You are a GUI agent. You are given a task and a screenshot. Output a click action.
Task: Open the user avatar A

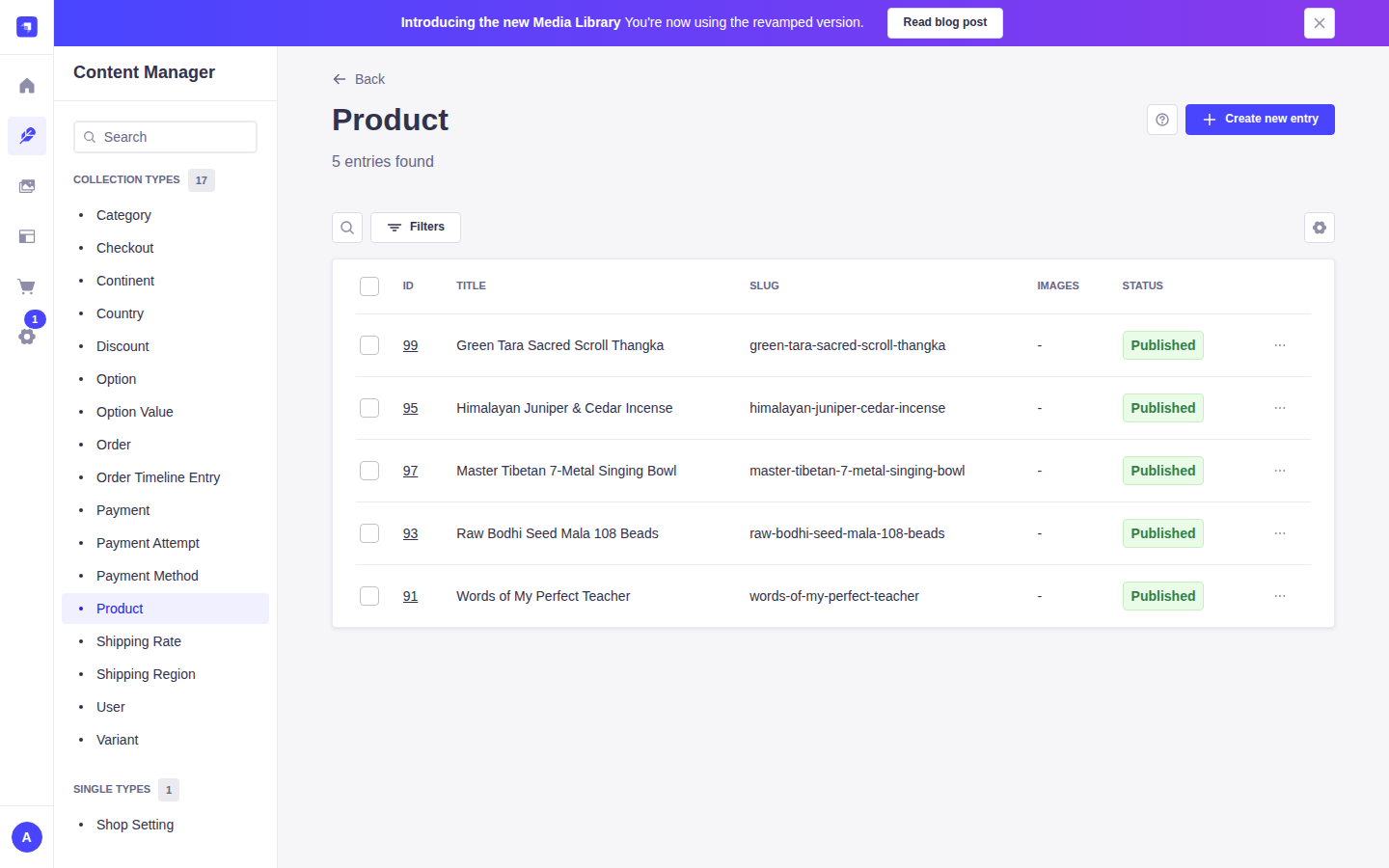pos(27,837)
